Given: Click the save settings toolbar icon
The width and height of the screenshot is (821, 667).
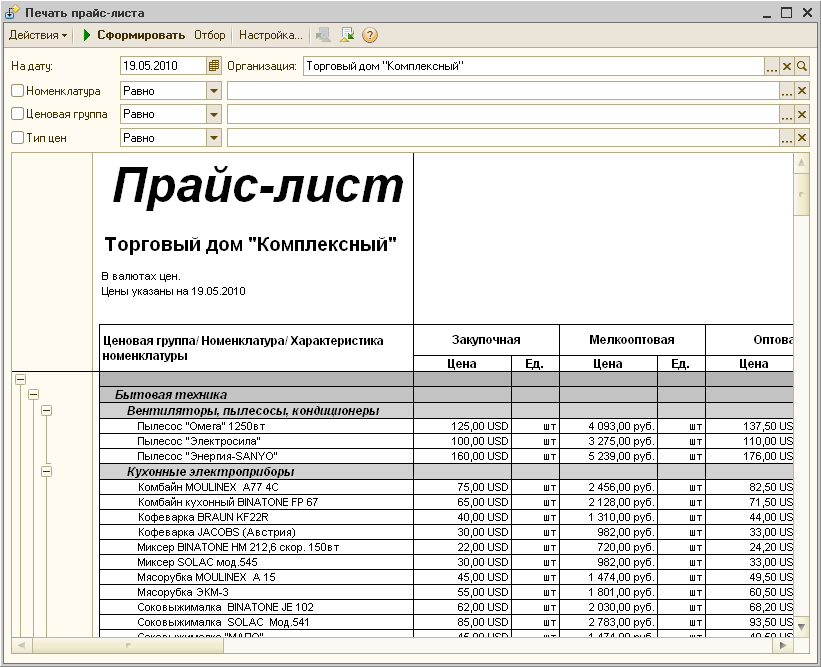Looking at the screenshot, I should click(x=347, y=35).
